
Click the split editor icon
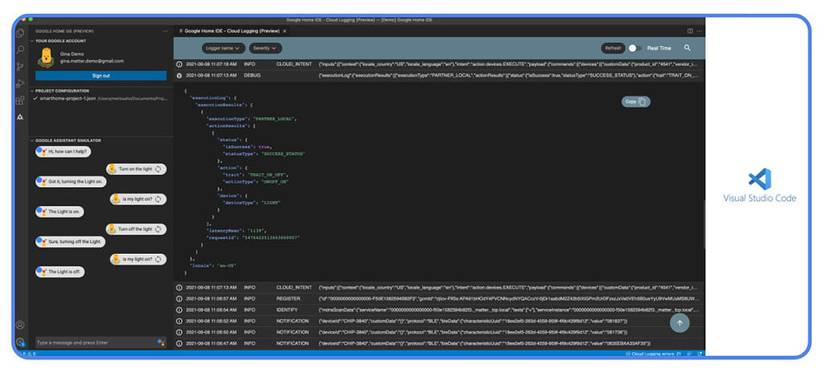pos(690,31)
